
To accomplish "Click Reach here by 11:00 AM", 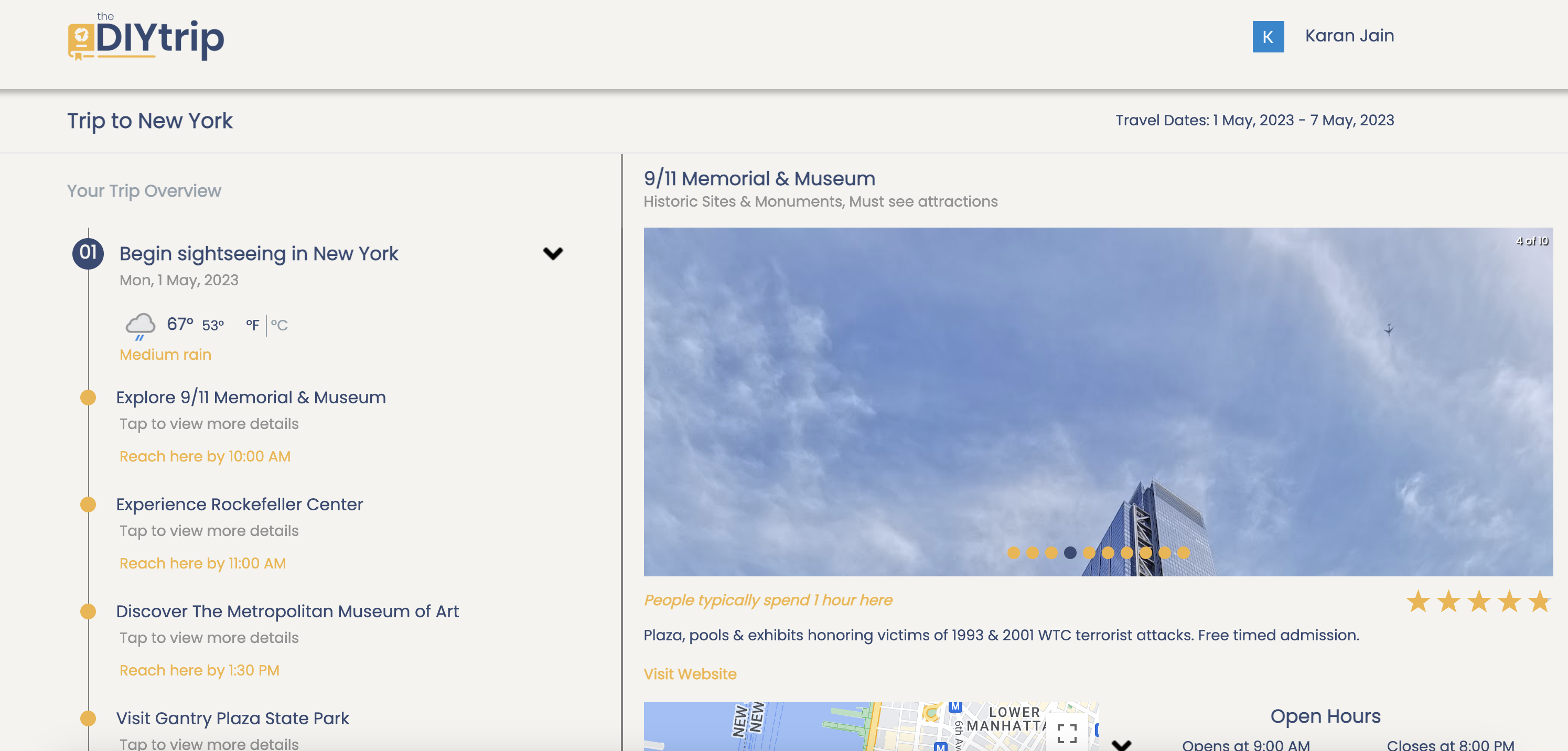I will pos(203,564).
